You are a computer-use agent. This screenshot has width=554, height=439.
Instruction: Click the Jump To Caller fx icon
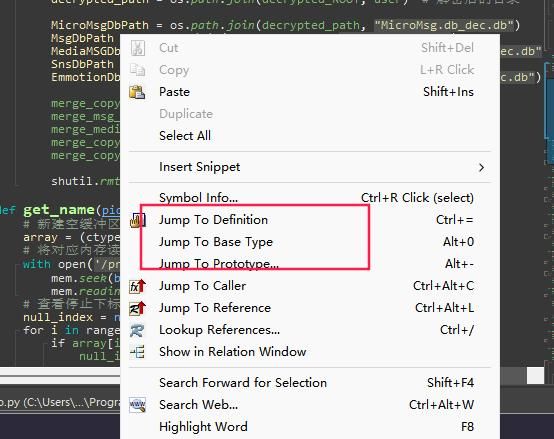(137, 286)
